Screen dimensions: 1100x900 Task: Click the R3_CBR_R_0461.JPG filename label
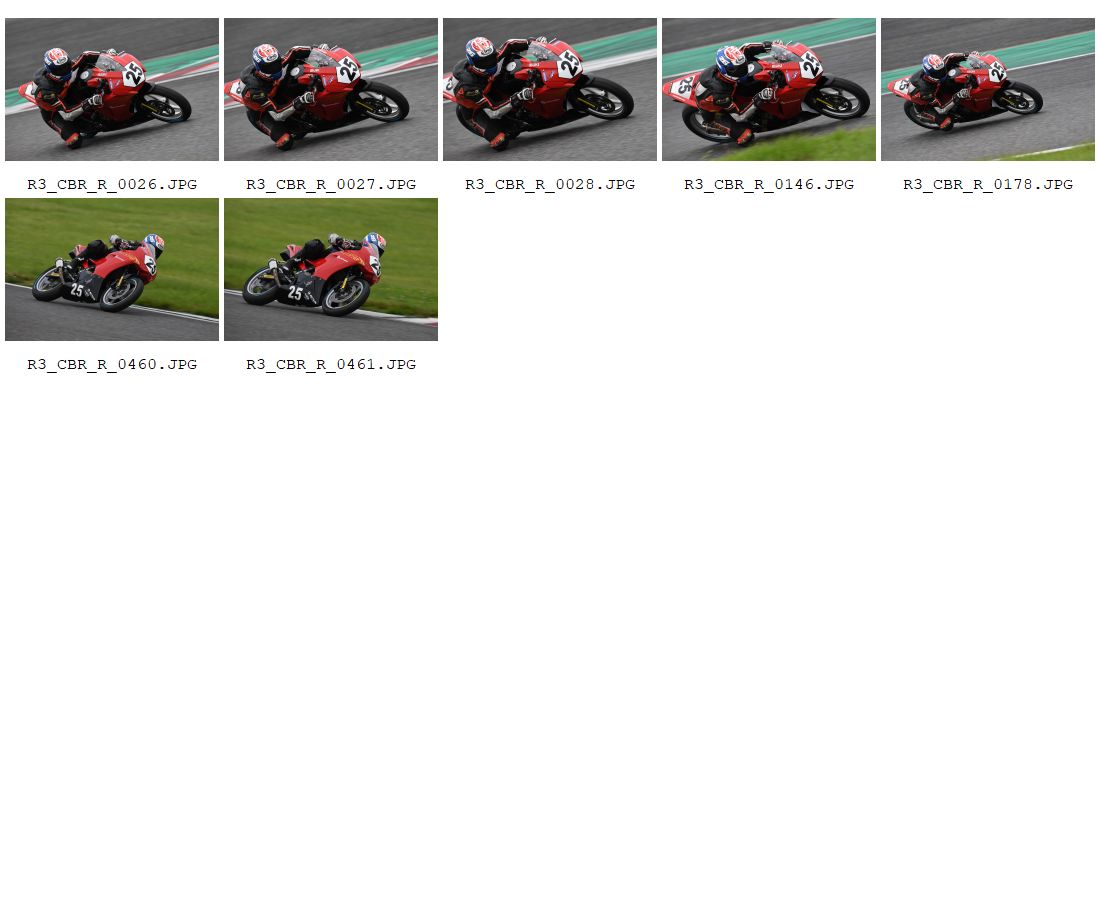point(331,364)
